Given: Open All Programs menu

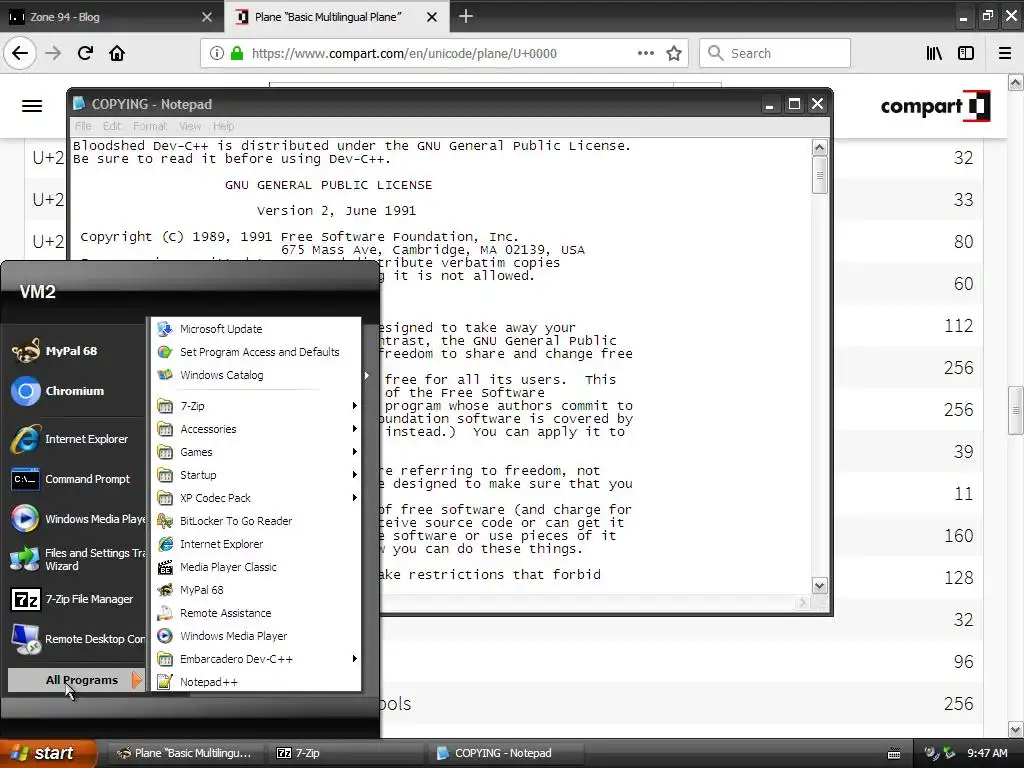Looking at the screenshot, I should click(75, 680).
